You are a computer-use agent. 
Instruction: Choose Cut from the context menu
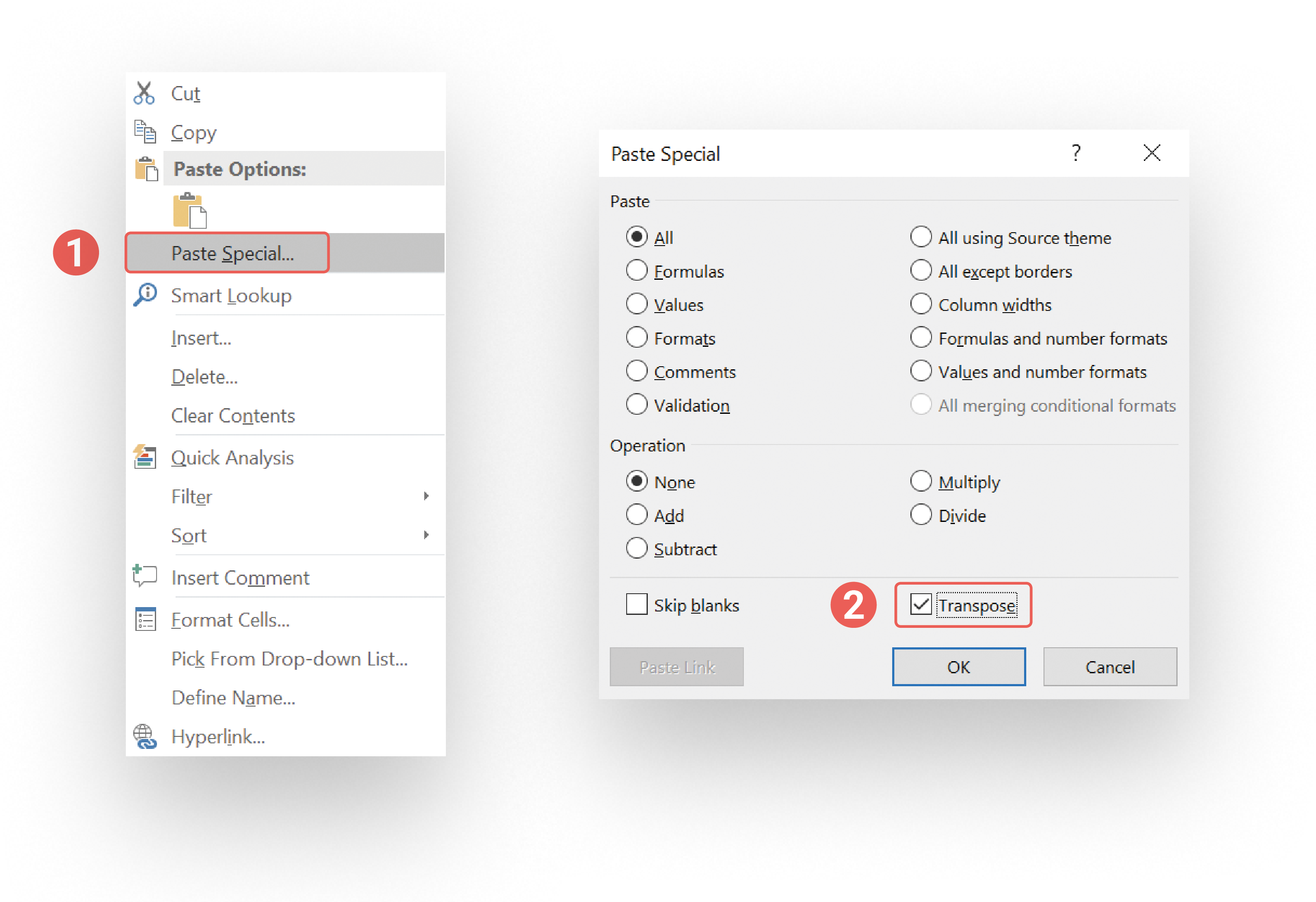[x=285, y=93]
